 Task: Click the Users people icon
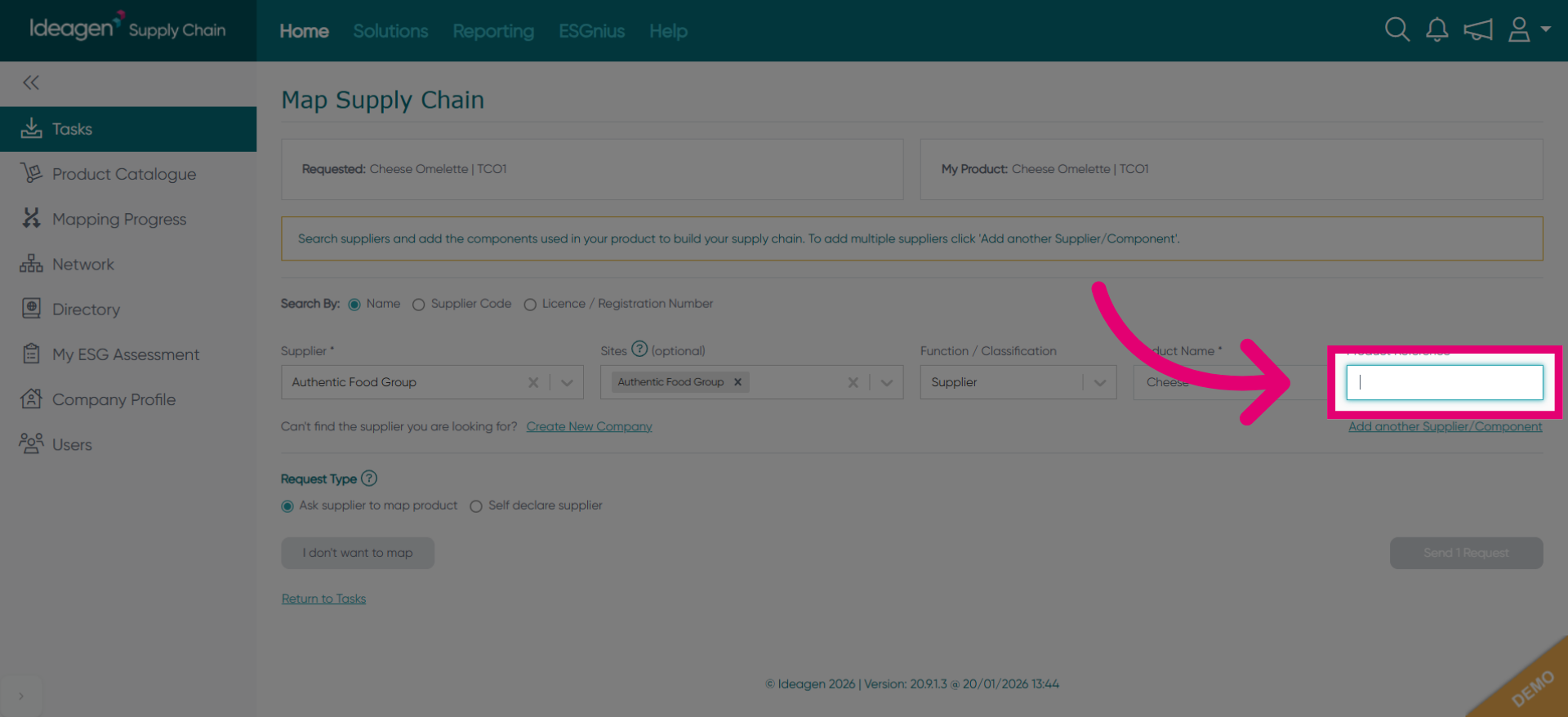pos(31,443)
